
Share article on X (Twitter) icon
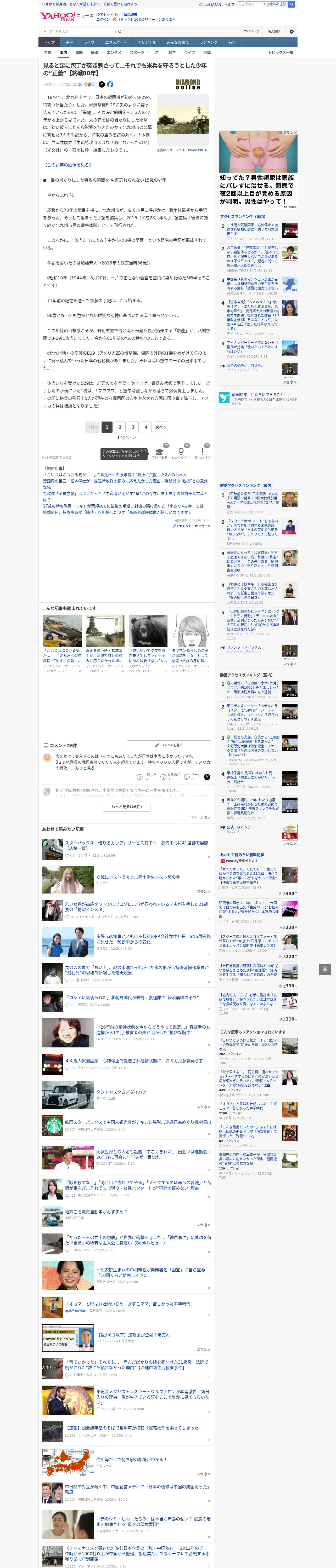point(102,85)
